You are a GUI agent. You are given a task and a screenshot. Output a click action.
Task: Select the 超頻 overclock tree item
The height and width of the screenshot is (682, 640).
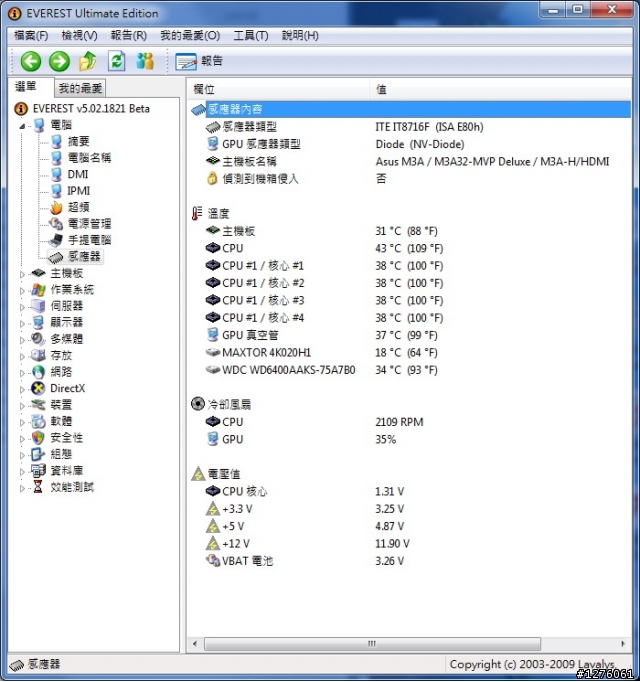[78, 207]
